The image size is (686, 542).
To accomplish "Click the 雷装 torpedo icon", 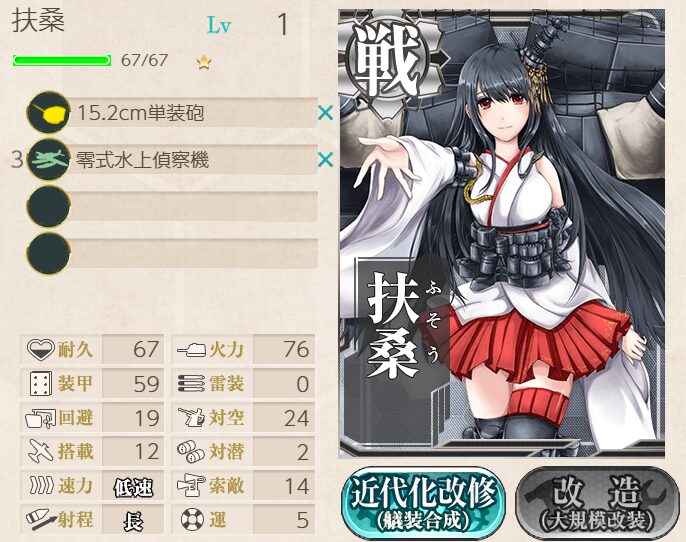I will pyautogui.click(x=191, y=384).
